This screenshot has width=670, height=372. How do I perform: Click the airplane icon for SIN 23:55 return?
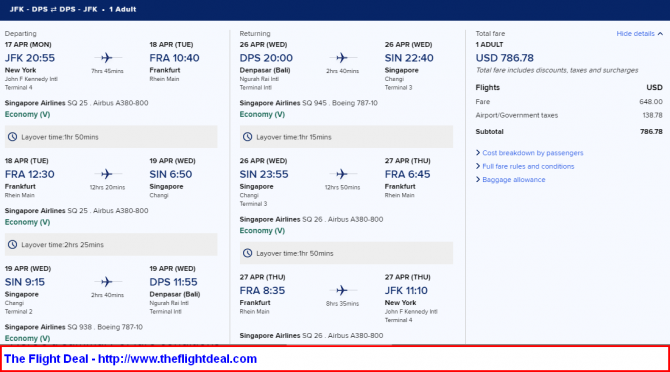342,174
